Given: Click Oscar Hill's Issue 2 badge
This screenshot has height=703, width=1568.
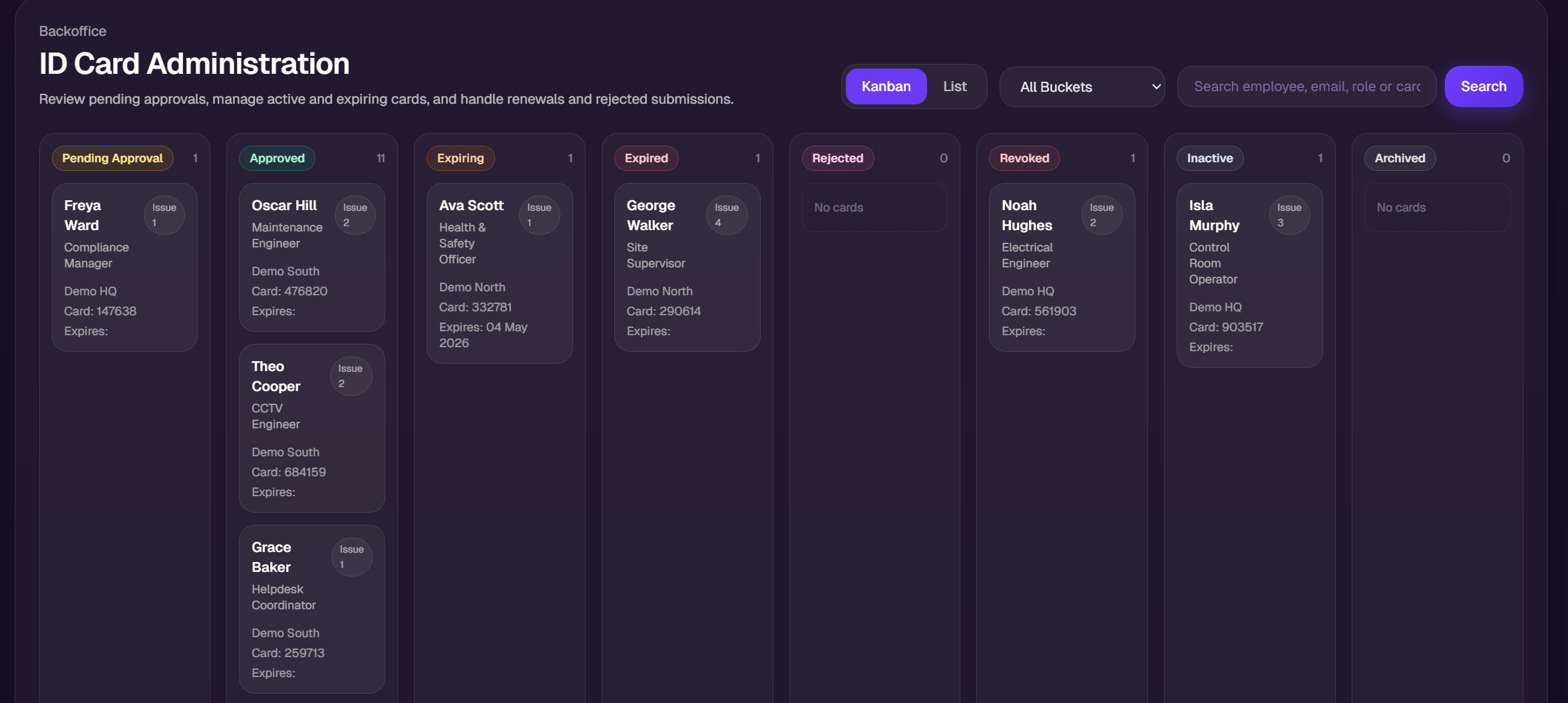Looking at the screenshot, I should click(x=355, y=215).
